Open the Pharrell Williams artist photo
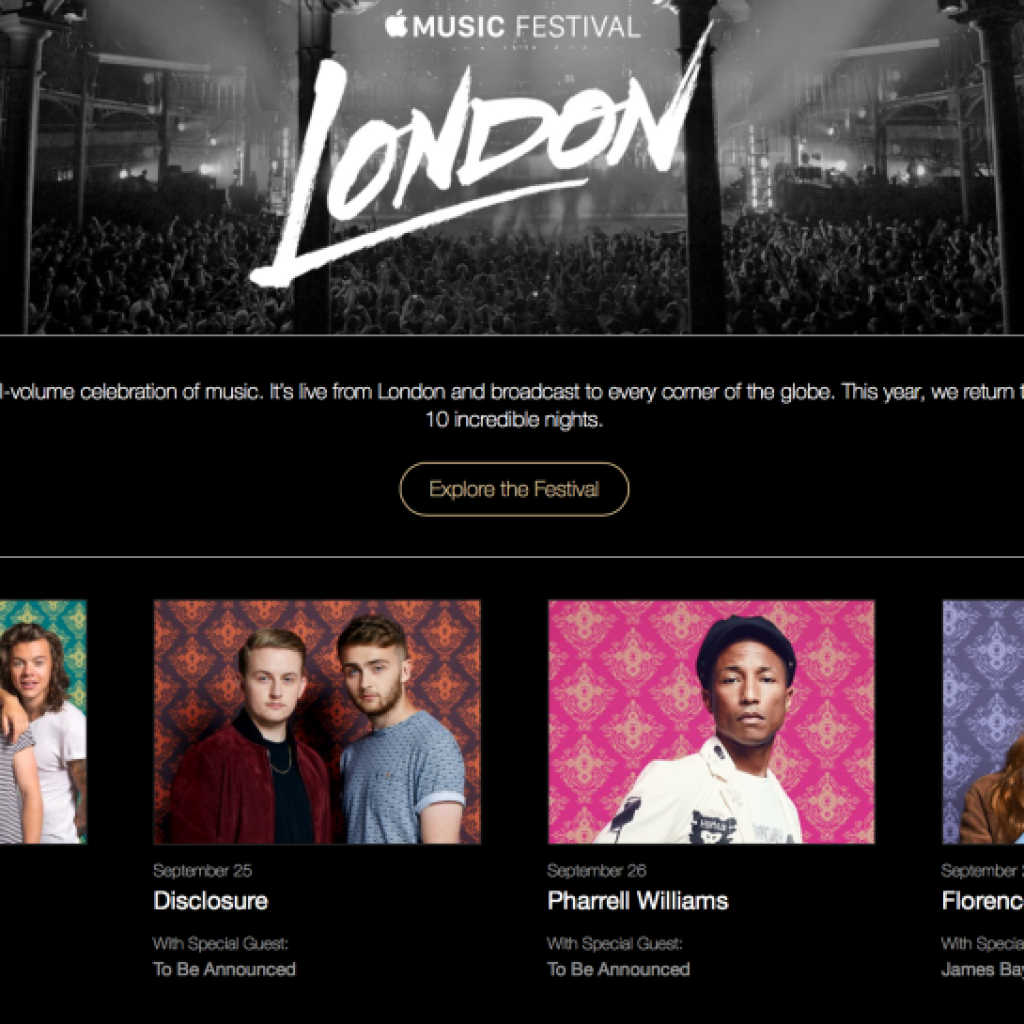 711,721
